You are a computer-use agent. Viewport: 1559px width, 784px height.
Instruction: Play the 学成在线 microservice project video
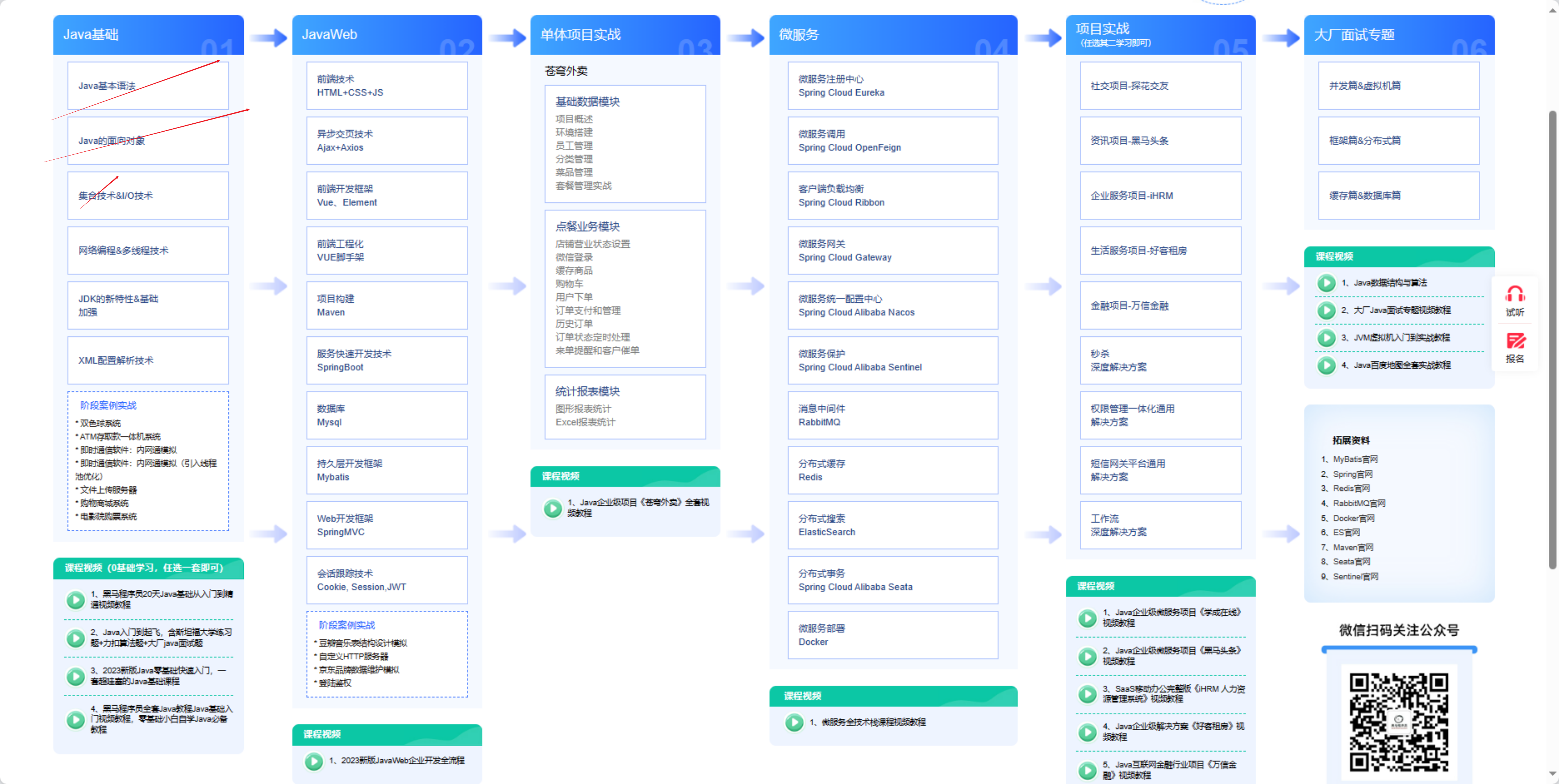[1088, 618]
